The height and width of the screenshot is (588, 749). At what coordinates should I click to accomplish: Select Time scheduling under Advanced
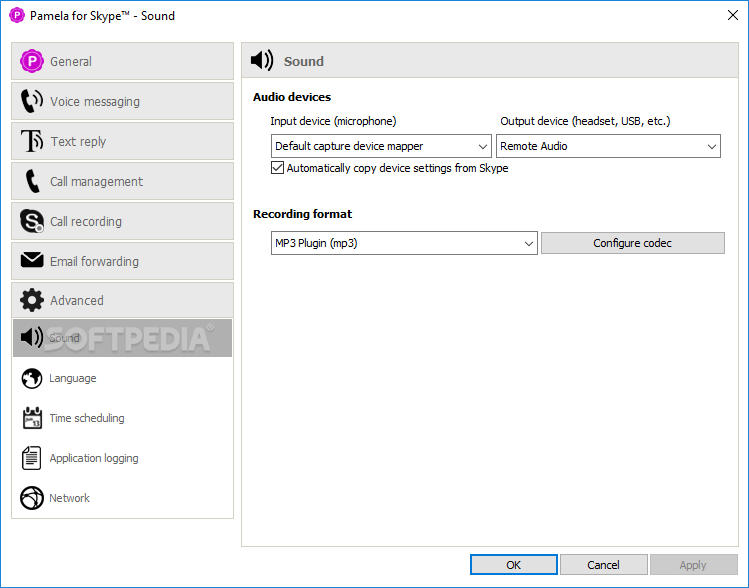pos(122,418)
